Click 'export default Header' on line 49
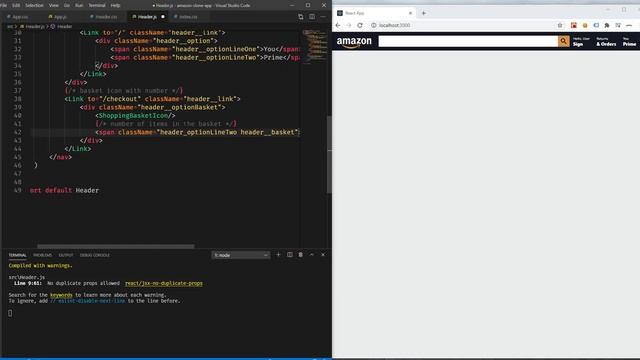Viewport: 640px width, 360px height. click(64, 190)
